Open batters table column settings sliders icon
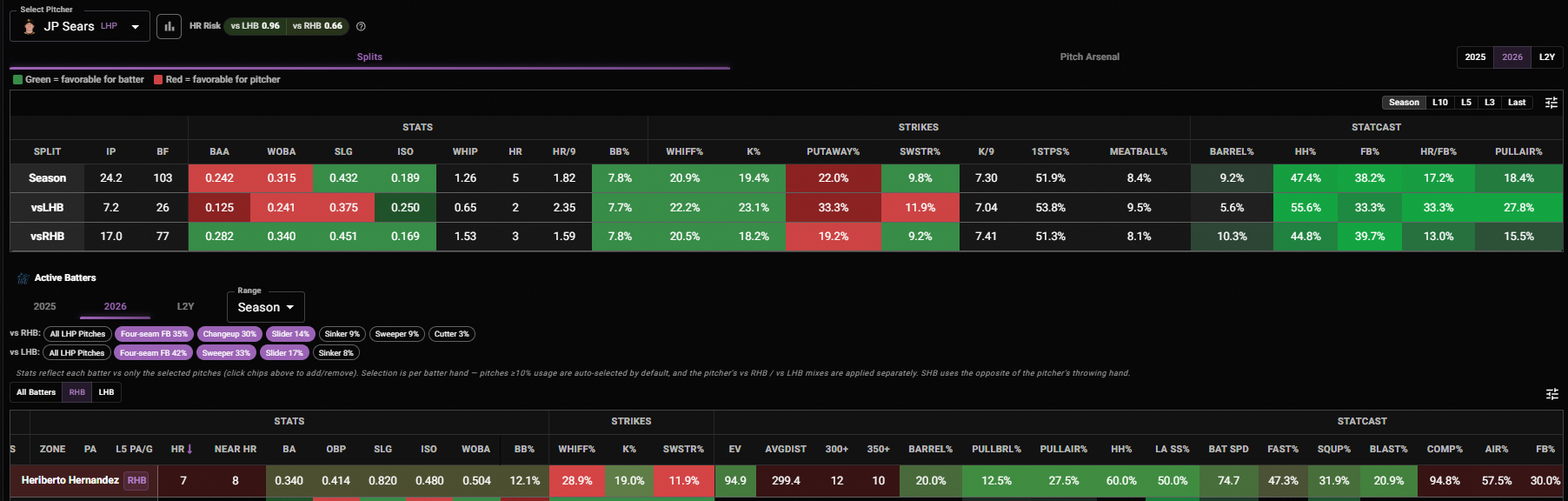 (1551, 394)
